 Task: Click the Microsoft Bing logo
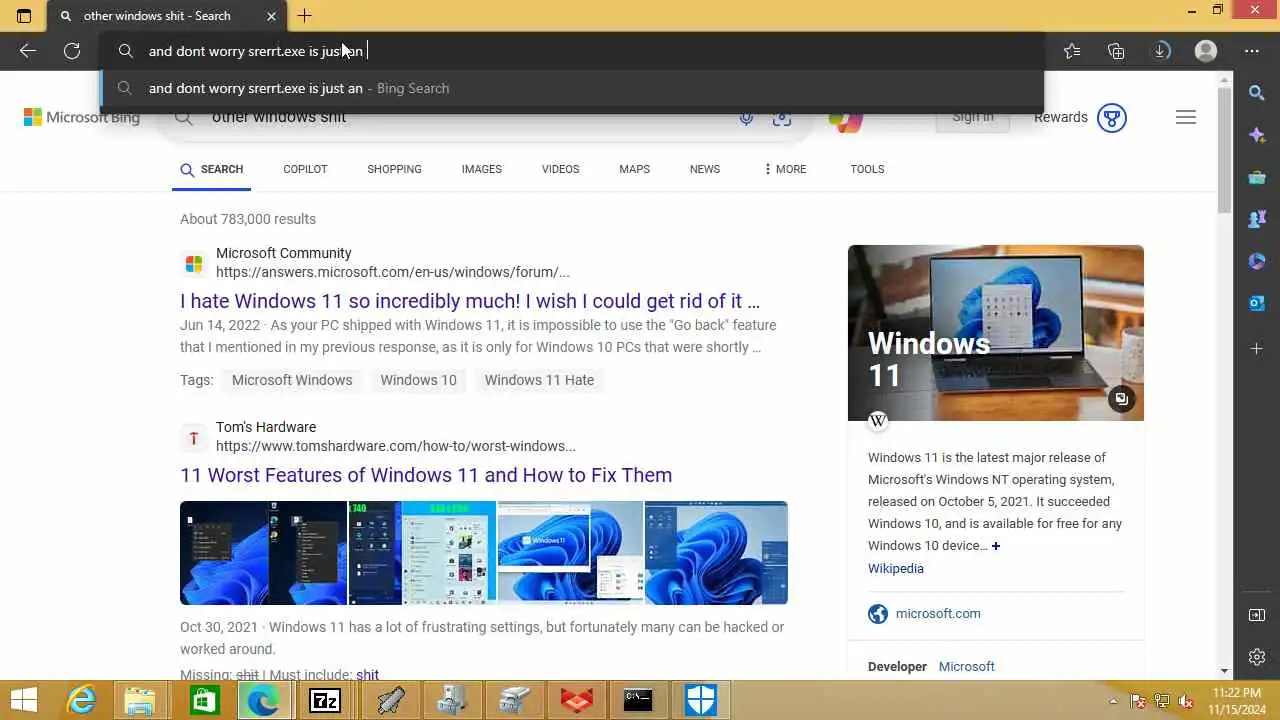[82, 117]
